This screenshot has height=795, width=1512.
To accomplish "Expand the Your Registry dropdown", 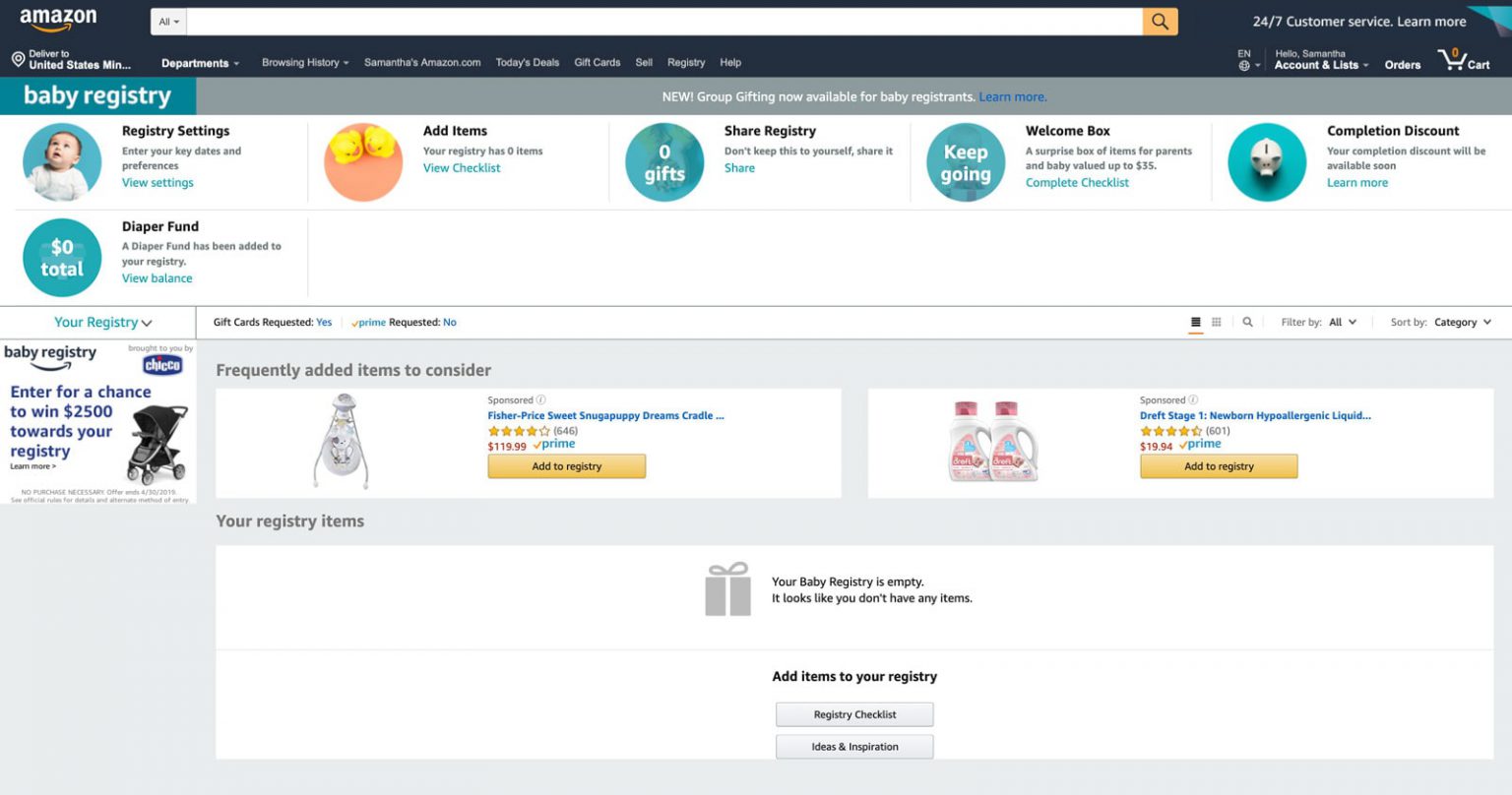I will click(x=102, y=323).
